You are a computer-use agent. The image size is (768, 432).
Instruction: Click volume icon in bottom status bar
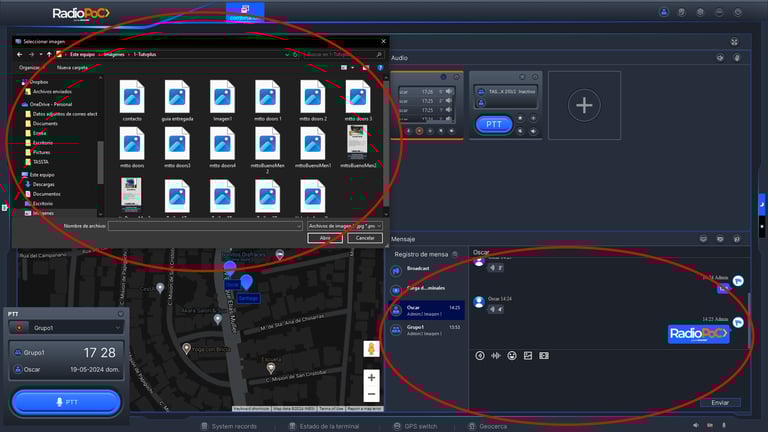(x=696, y=426)
